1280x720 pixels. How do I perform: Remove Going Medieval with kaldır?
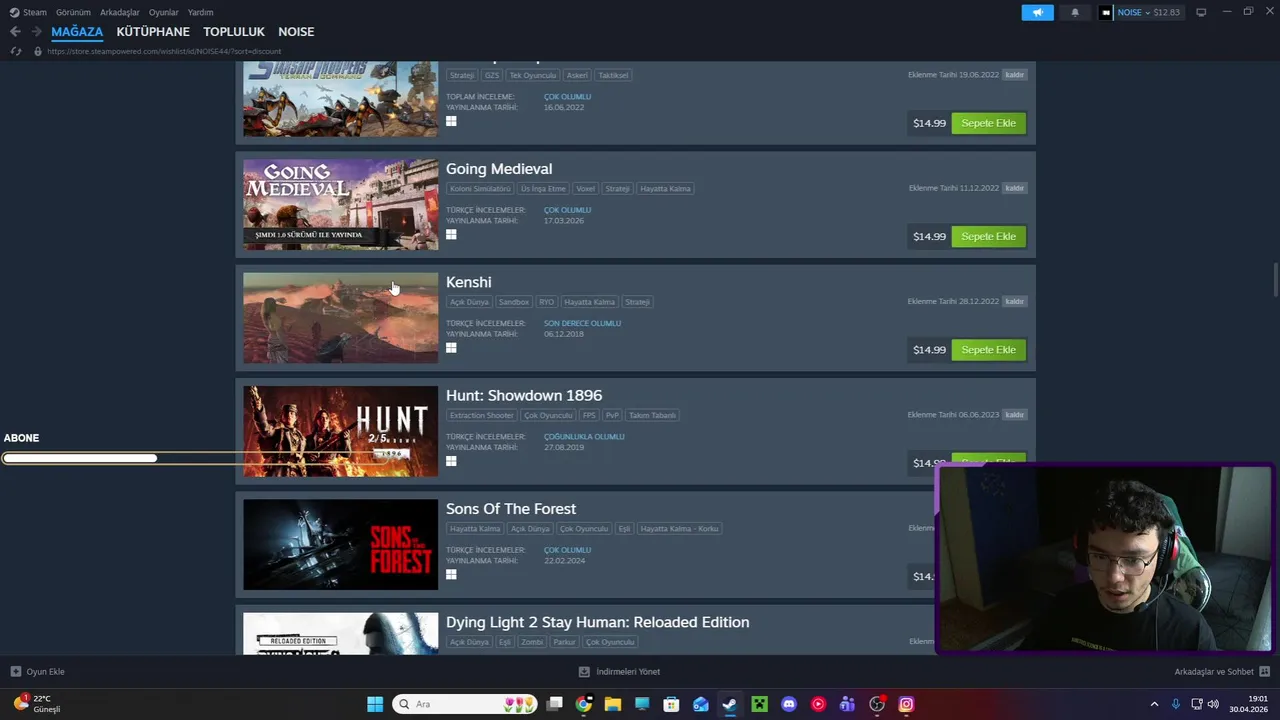(x=1014, y=188)
